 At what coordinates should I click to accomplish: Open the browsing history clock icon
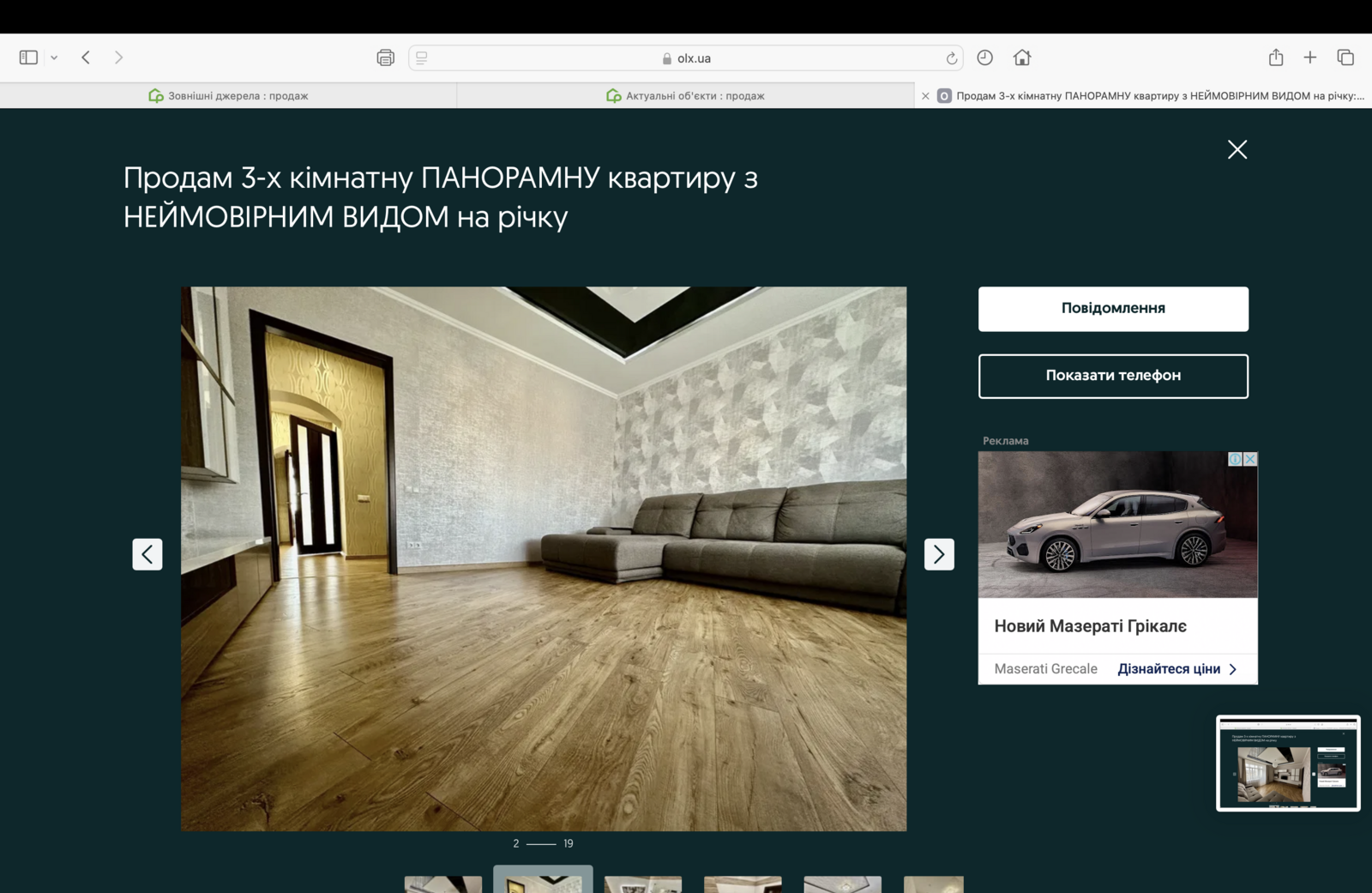[x=984, y=57]
